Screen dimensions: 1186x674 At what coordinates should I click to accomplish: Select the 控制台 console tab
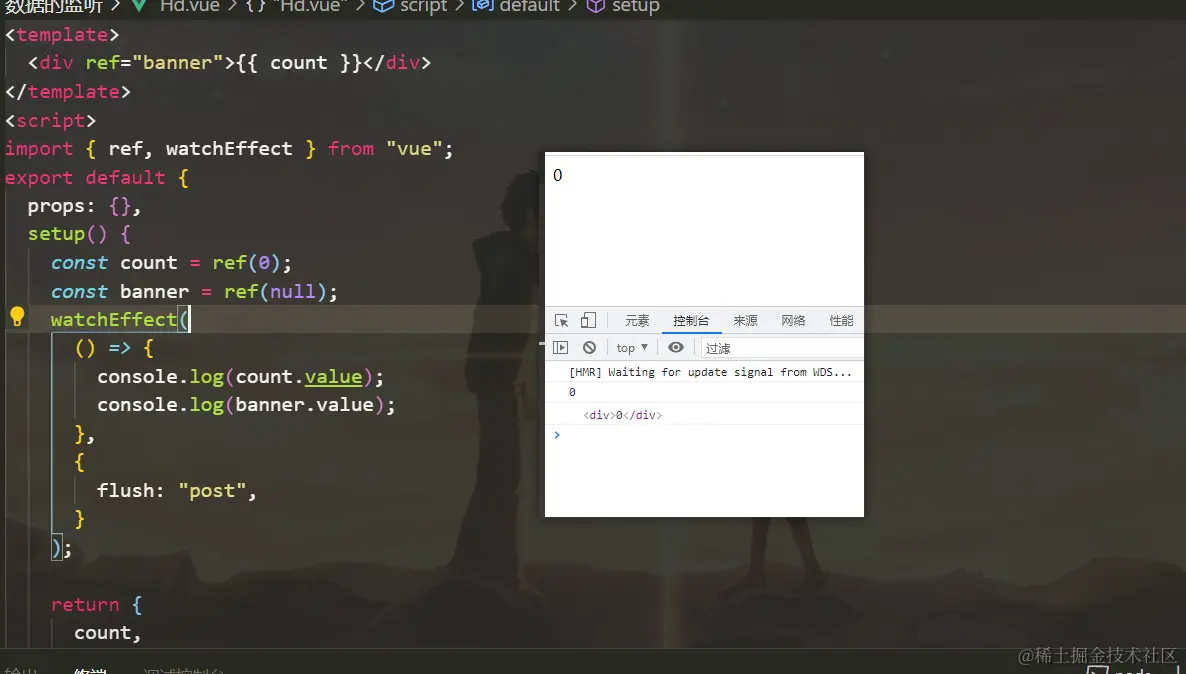[691, 321]
